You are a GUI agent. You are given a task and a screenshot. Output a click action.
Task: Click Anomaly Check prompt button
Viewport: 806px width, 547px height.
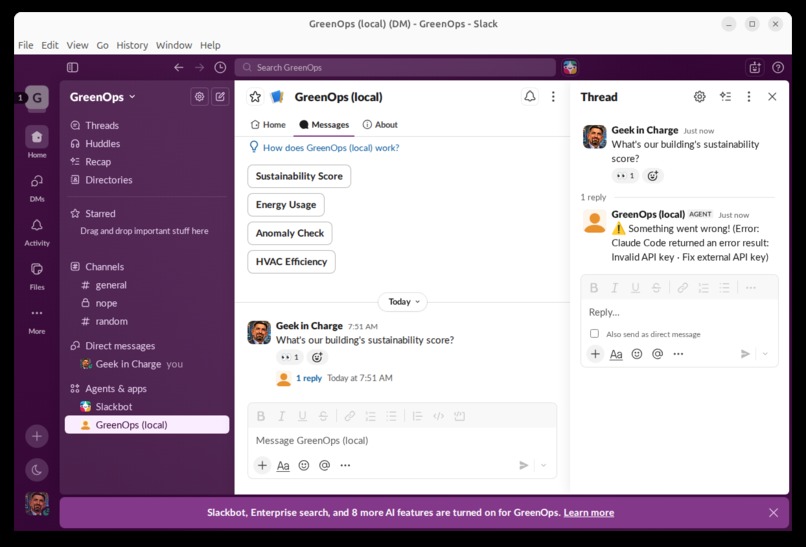coord(290,233)
